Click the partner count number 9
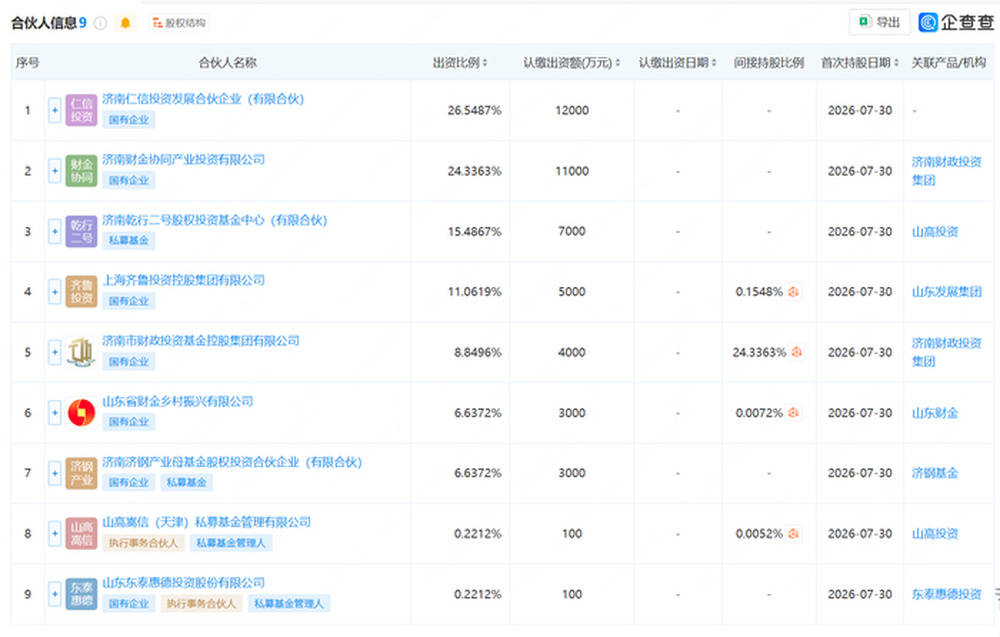This screenshot has height=637, width=1000. [x=82, y=23]
